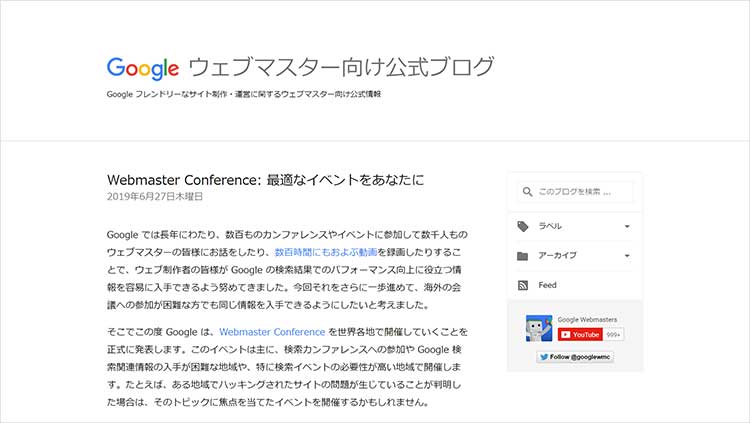Open the ラベル section label

[x=550, y=226]
